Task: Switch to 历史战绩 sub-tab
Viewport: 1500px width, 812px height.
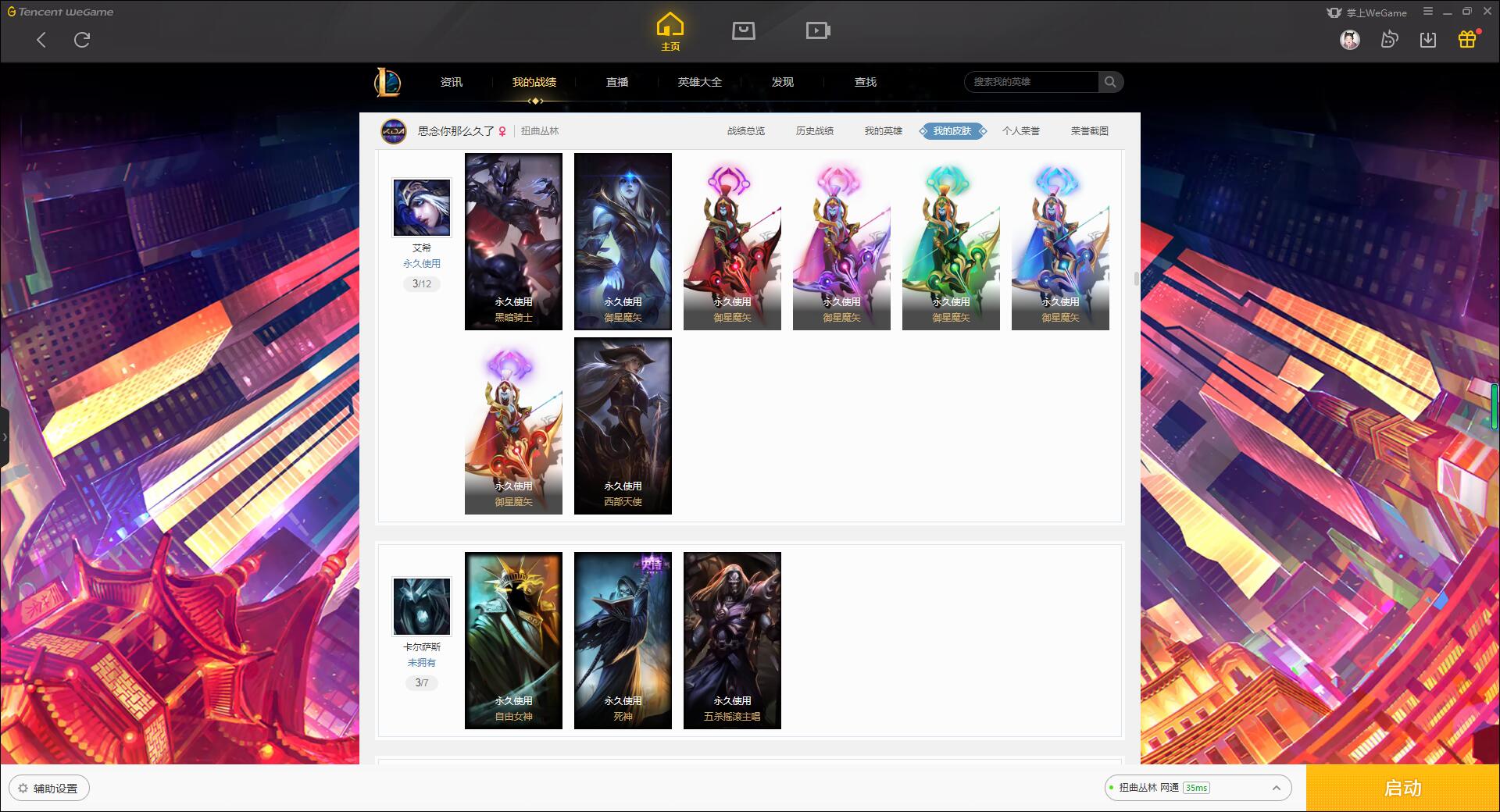Action: click(815, 131)
